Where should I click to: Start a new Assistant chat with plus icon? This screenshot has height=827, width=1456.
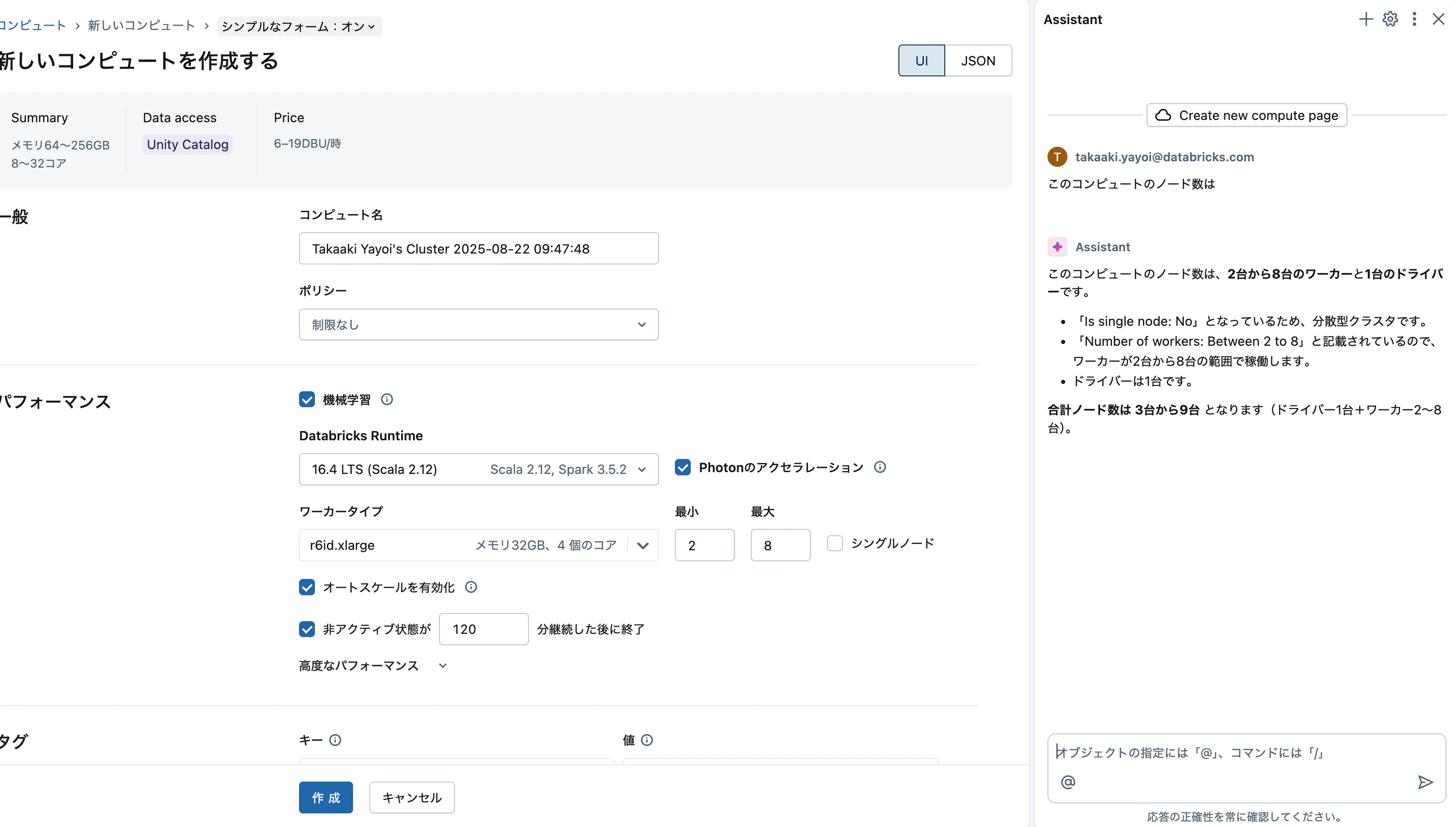click(1365, 19)
